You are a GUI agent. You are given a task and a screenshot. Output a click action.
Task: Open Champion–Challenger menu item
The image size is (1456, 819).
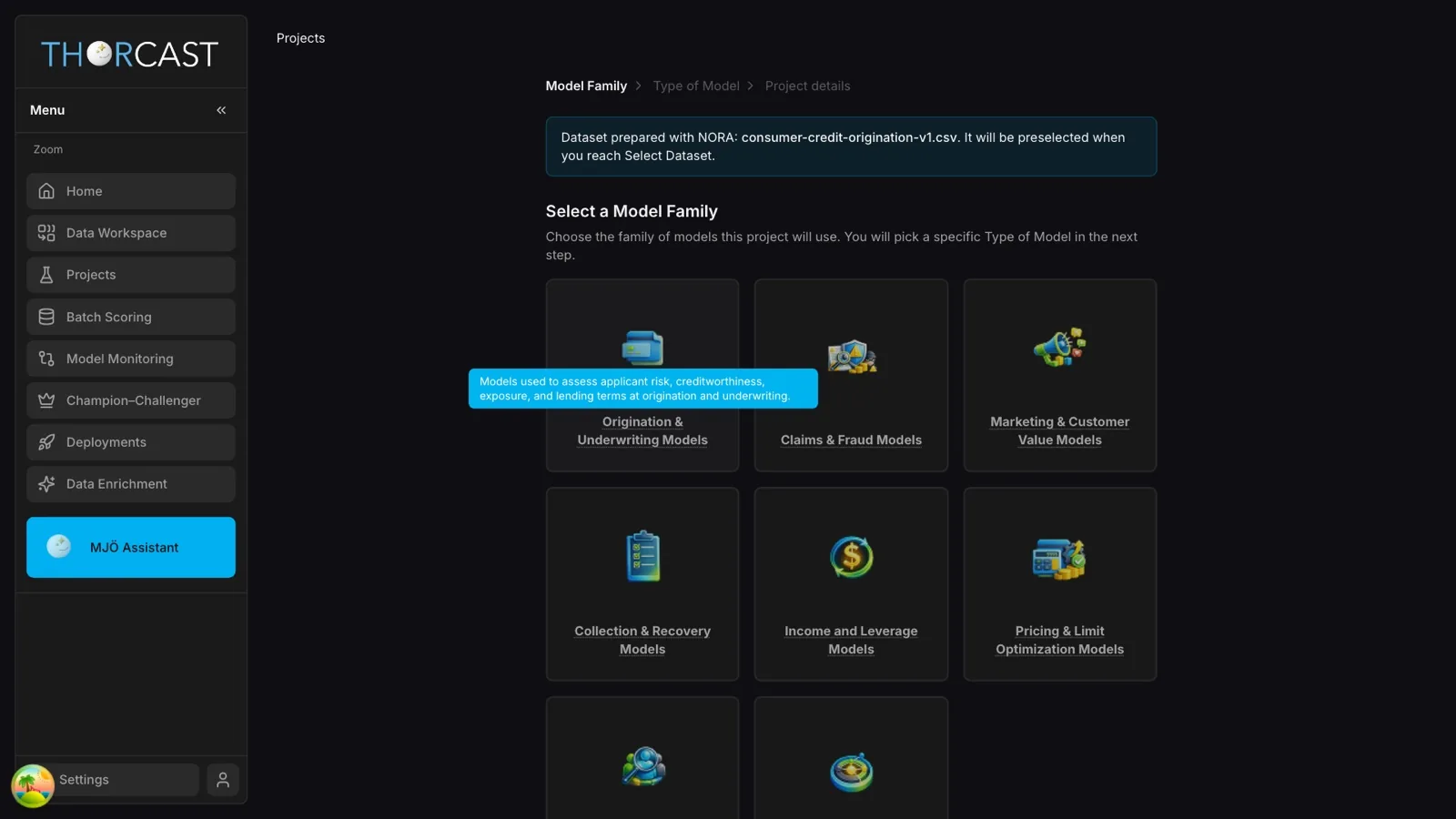[x=131, y=400]
